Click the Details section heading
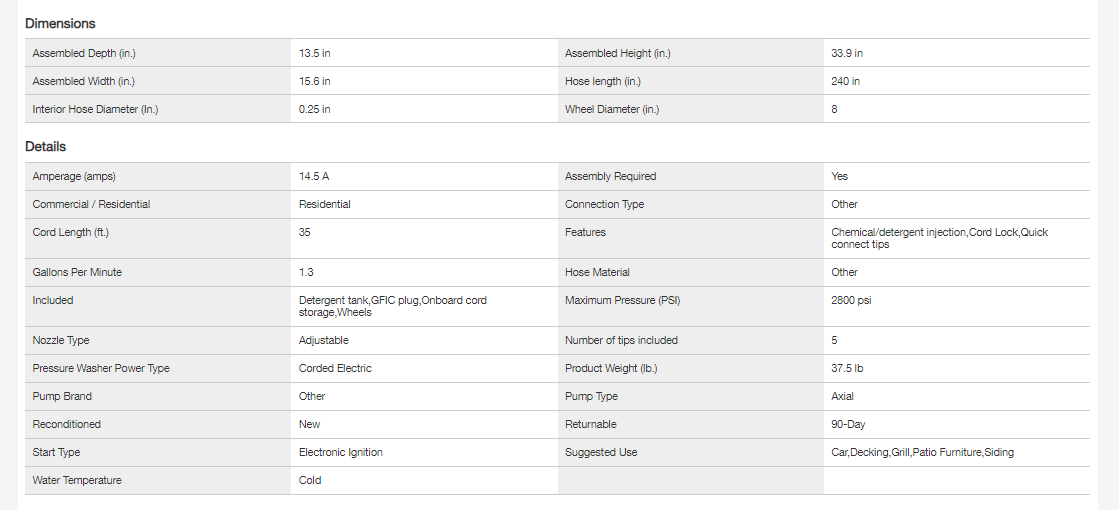 pos(46,147)
